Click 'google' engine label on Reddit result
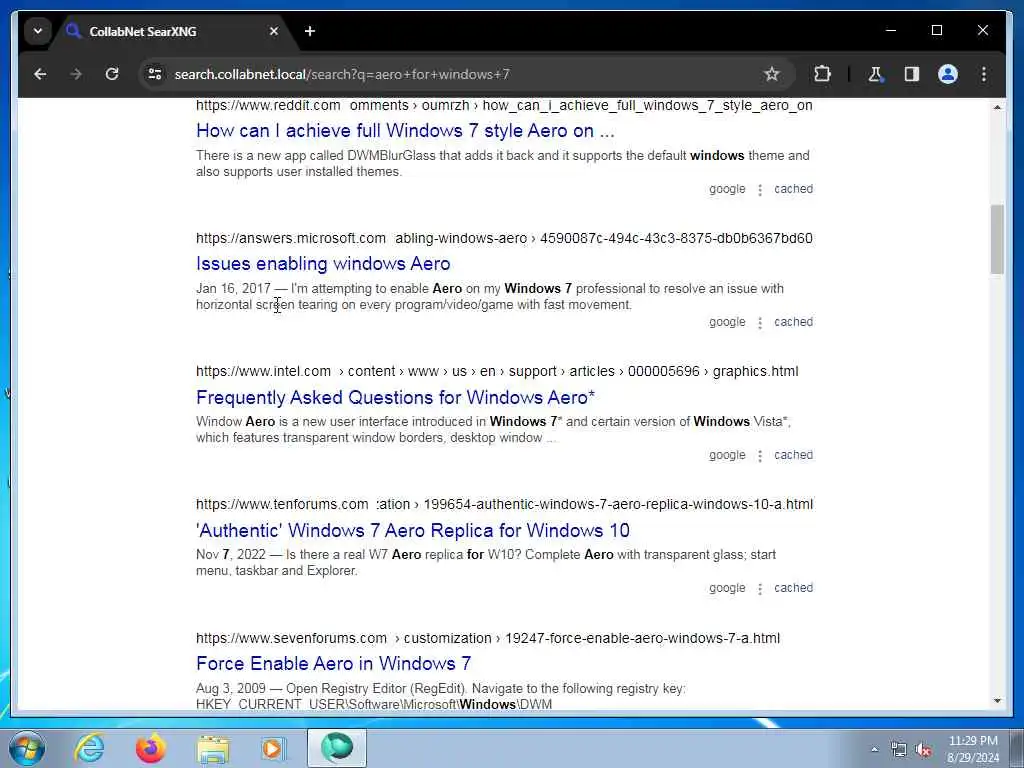Image resolution: width=1024 pixels, height=768 pixels. [727, 189]
